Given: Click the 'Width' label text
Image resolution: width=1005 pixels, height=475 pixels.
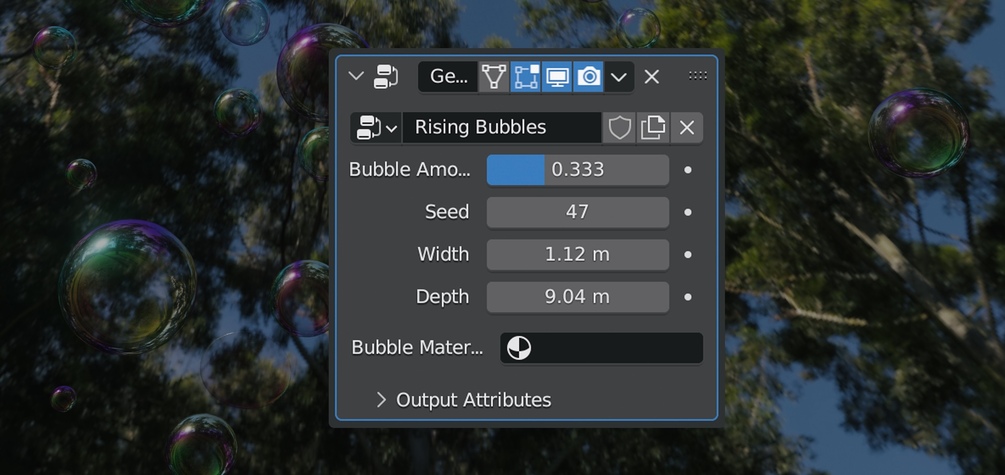Looking at the screenshot, I should (444, 254).
